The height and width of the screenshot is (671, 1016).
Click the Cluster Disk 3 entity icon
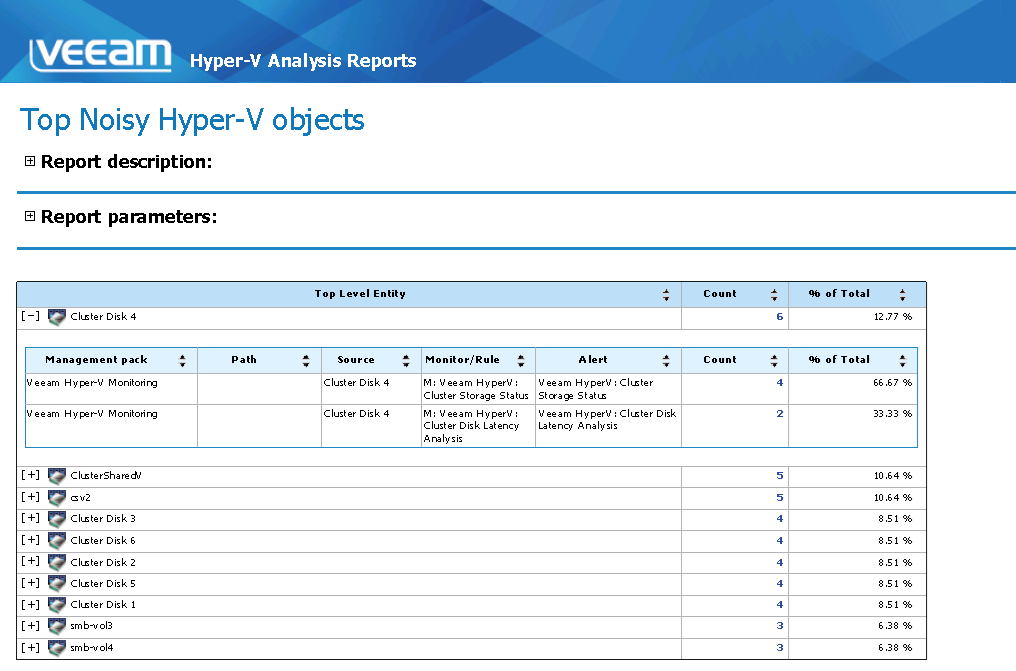[x=57, y=519]
